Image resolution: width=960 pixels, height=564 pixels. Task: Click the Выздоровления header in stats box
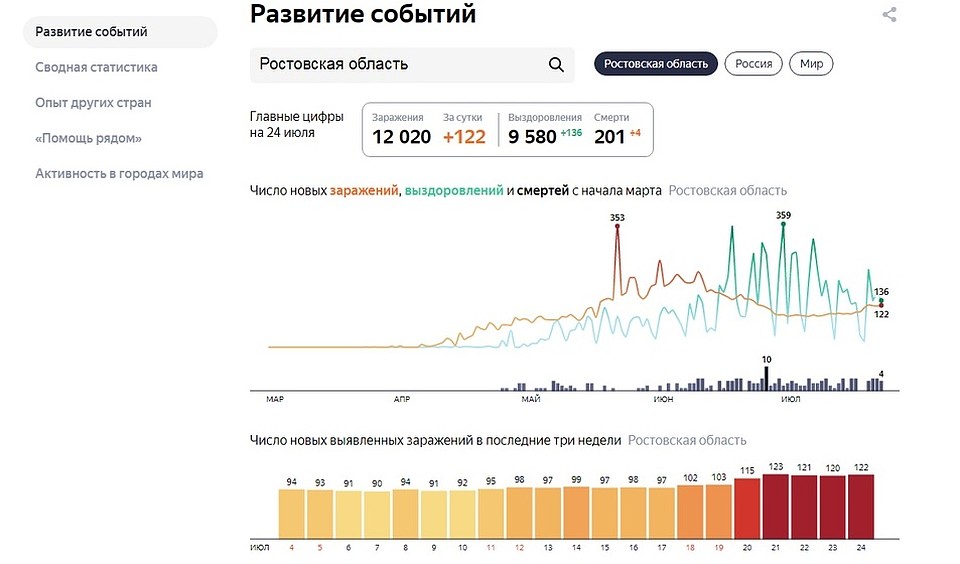[x=545, y=117]
